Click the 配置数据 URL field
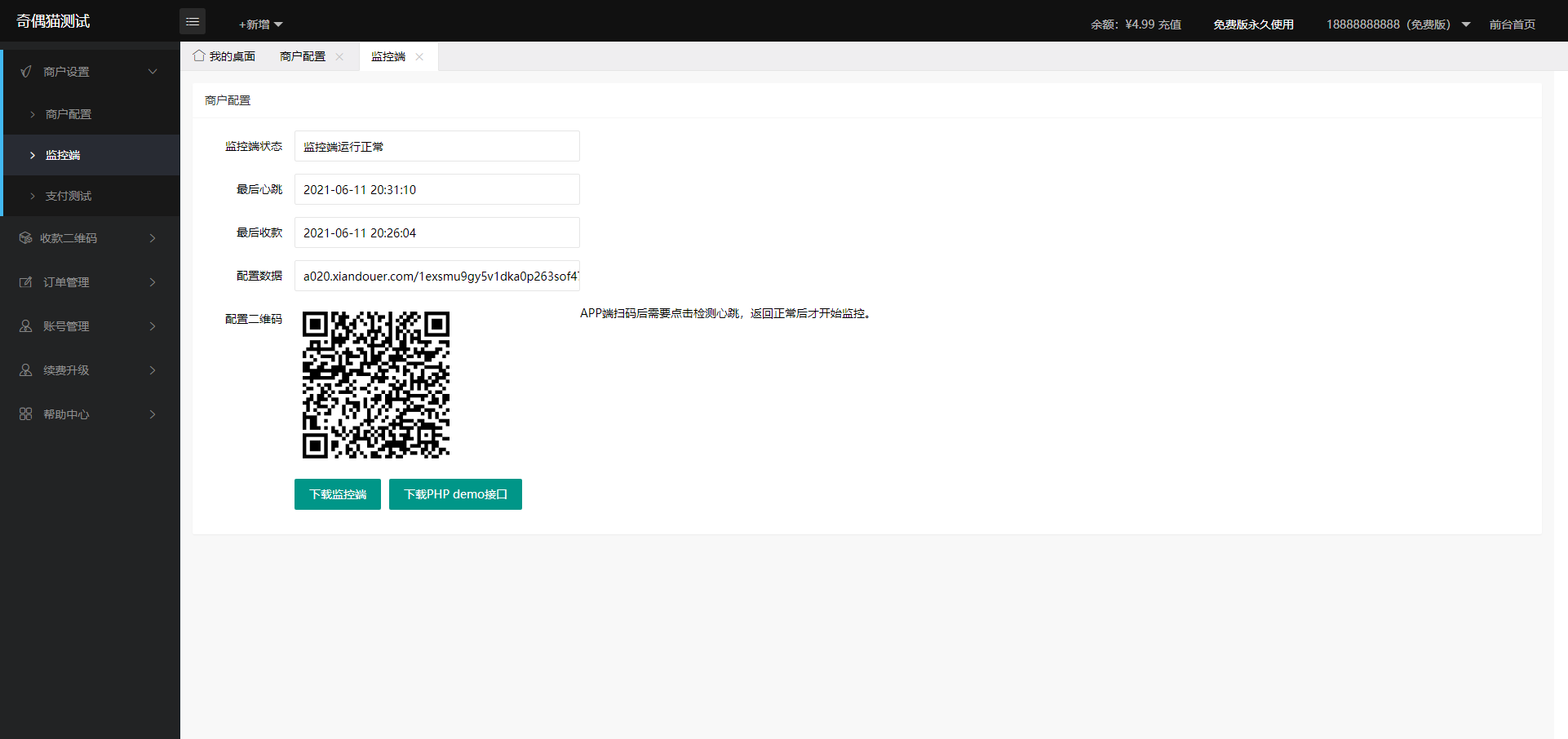The width and height of the screenshot is (1568, 739). point(437,276)
